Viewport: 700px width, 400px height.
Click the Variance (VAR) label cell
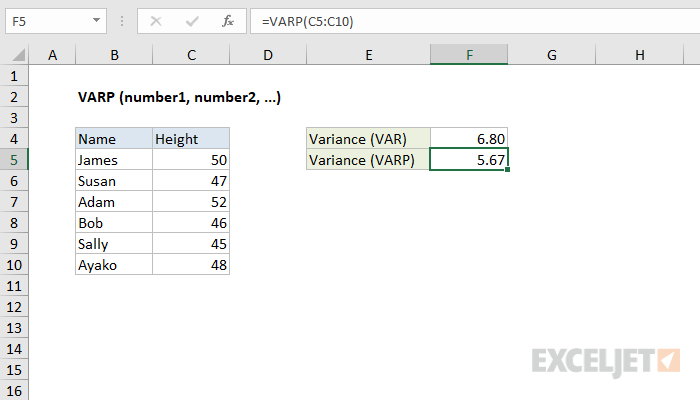point(368,139)
